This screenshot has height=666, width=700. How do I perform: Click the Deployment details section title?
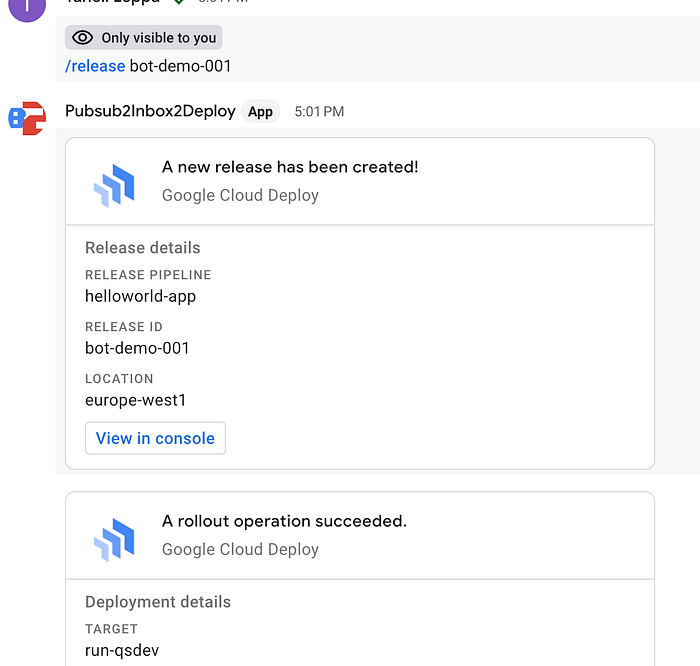pos(158,602)
